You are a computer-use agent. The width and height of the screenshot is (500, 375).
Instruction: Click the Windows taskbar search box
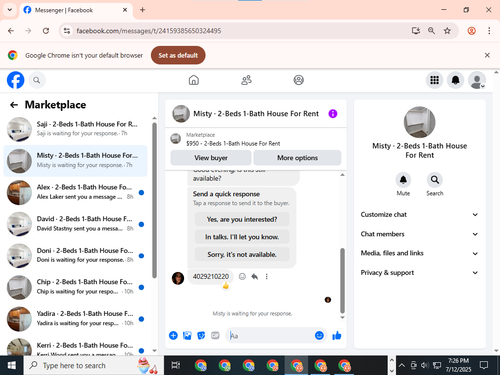point(93,366)
